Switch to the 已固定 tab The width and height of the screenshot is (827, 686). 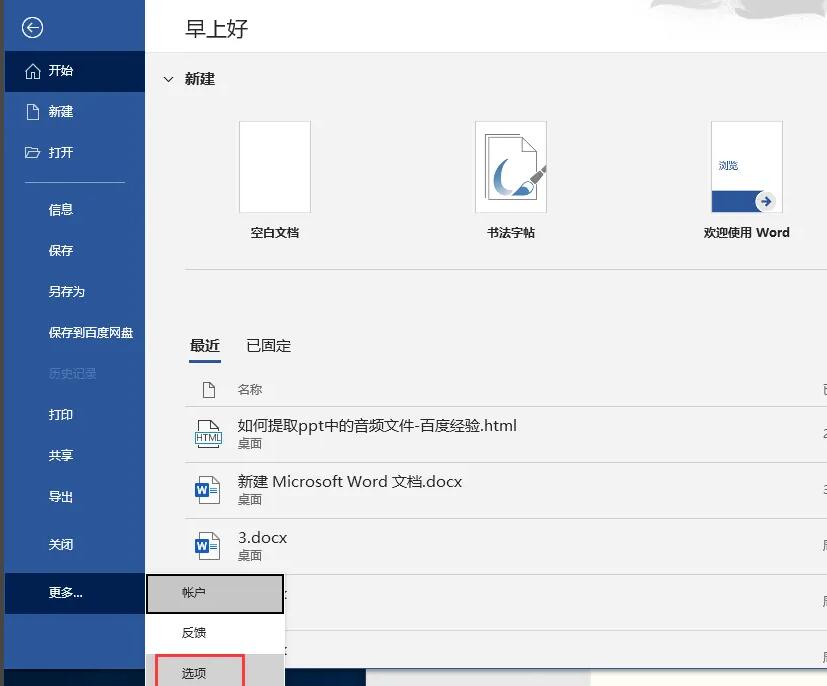268,346
